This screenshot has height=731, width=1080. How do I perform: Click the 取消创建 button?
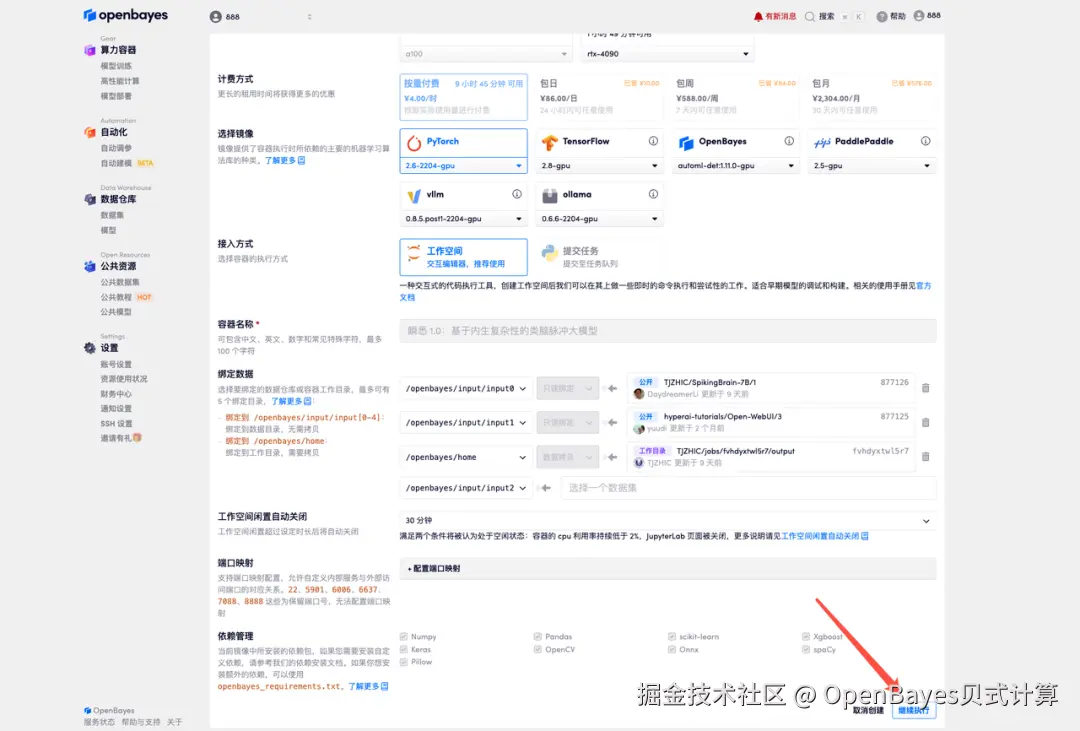point(868,710)
